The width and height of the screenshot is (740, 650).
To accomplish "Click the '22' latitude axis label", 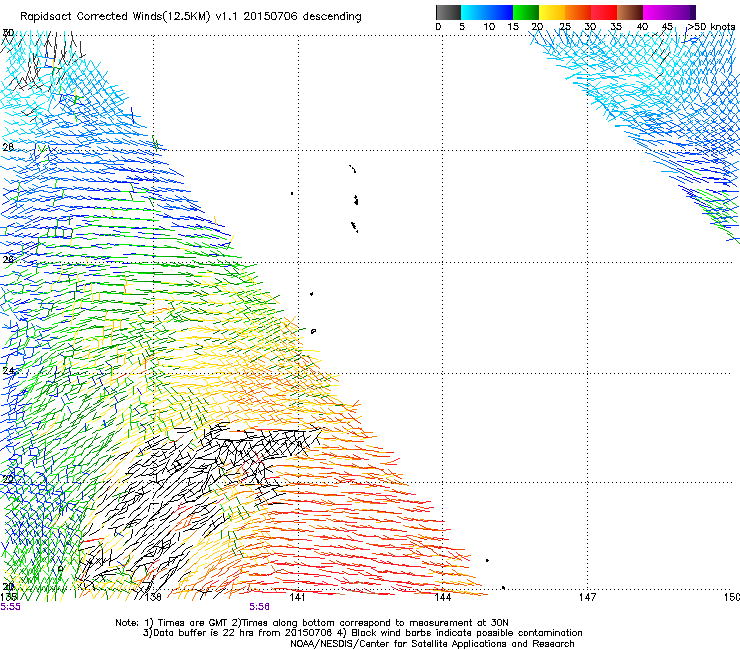I will pos(8,480).
